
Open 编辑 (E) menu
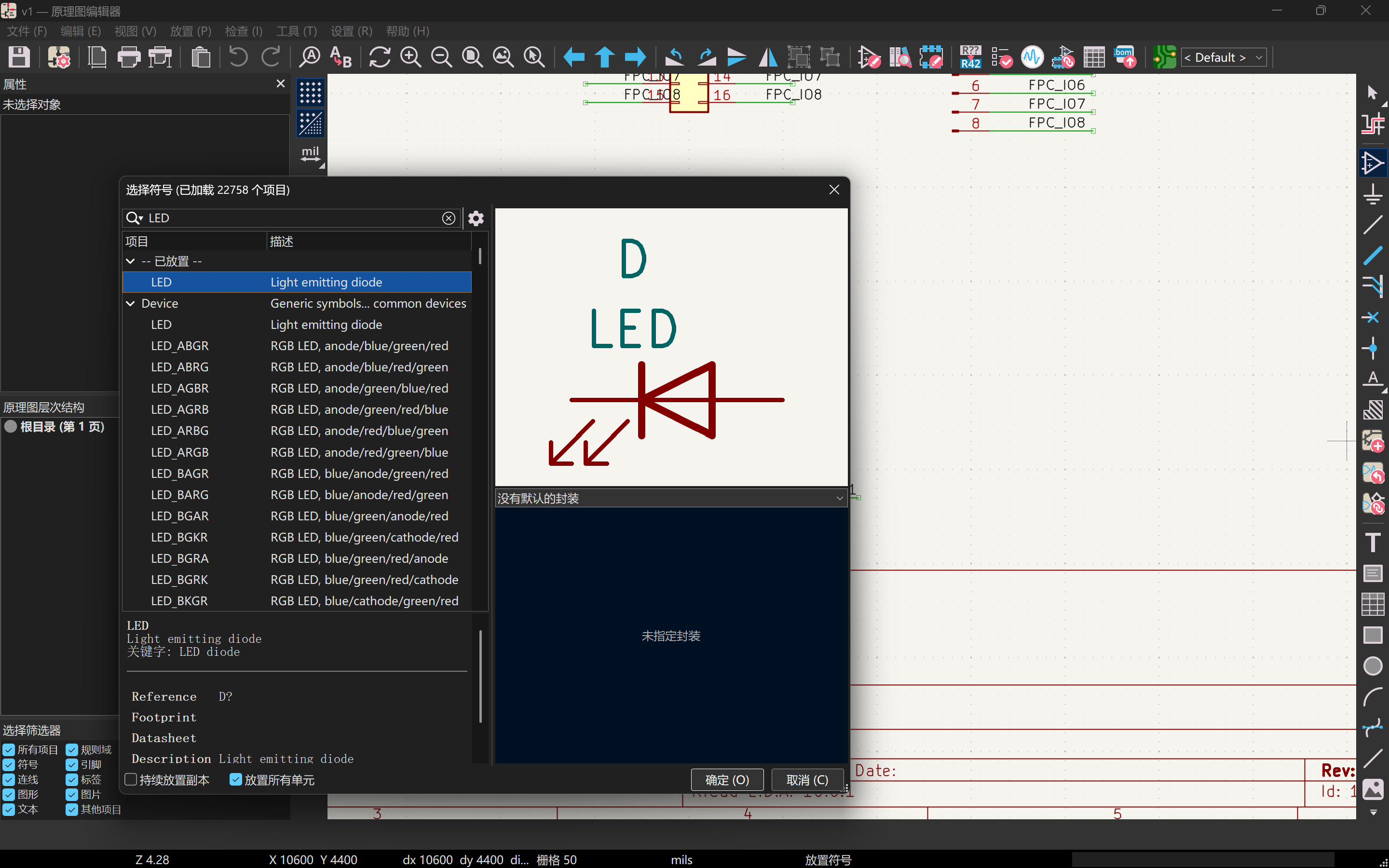(x=81, y=31)
